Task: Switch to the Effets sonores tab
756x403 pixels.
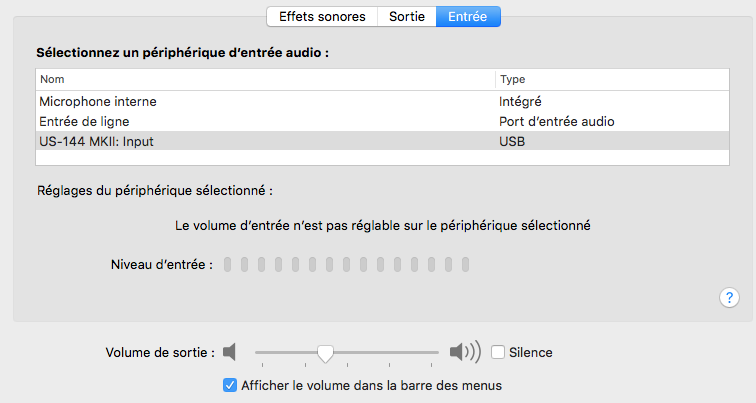Action: point(322,16)
